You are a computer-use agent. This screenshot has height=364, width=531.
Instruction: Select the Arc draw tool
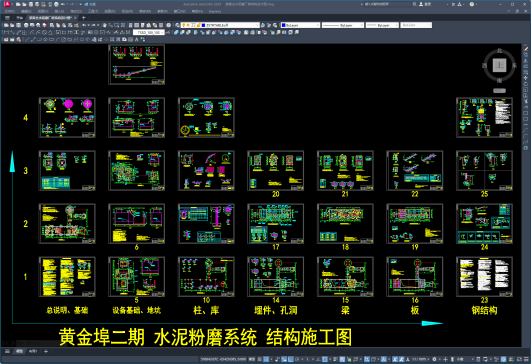coord(57,39)
